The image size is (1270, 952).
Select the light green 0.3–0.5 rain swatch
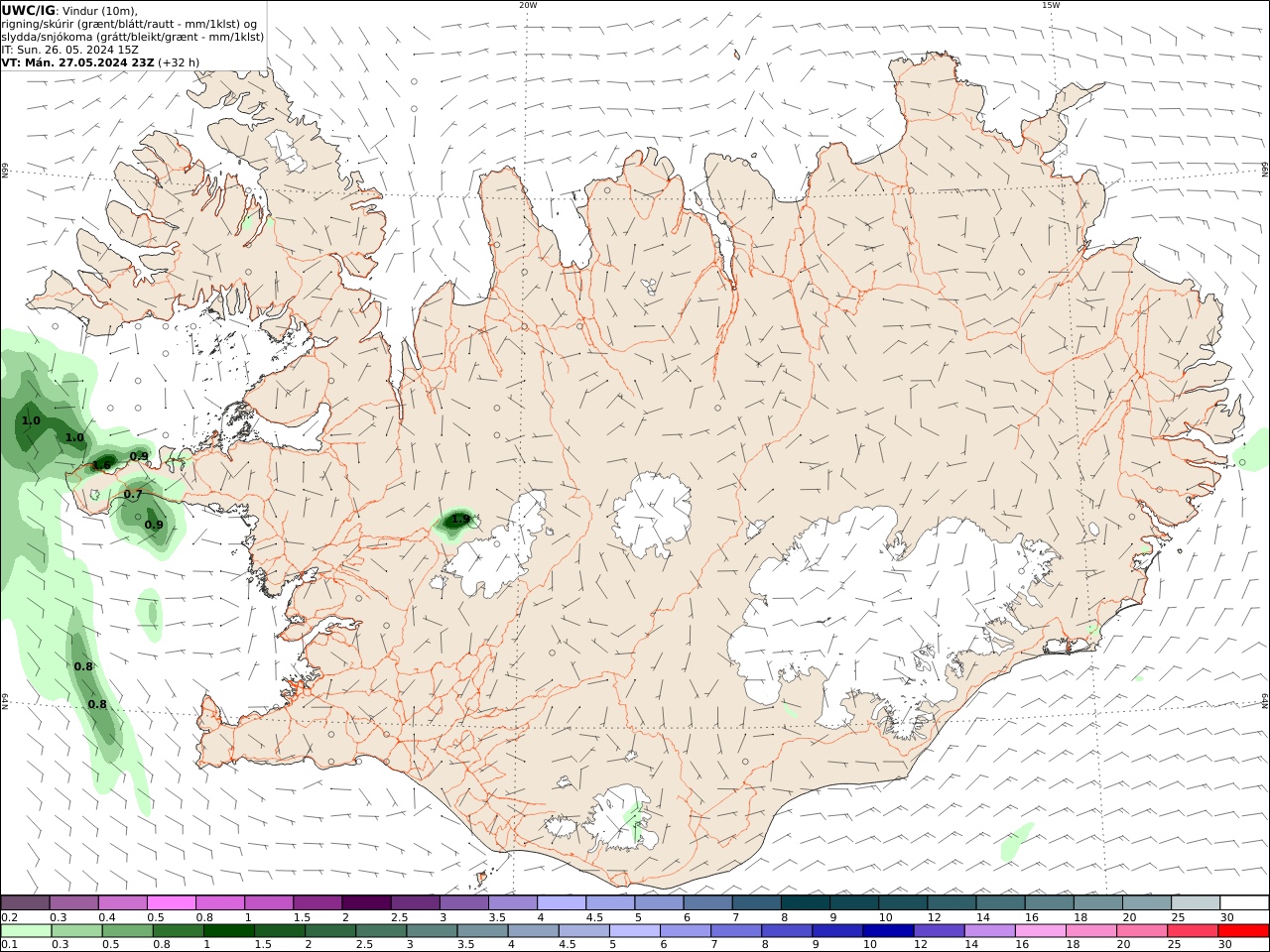pyautogui.click(x=76, y=931)
